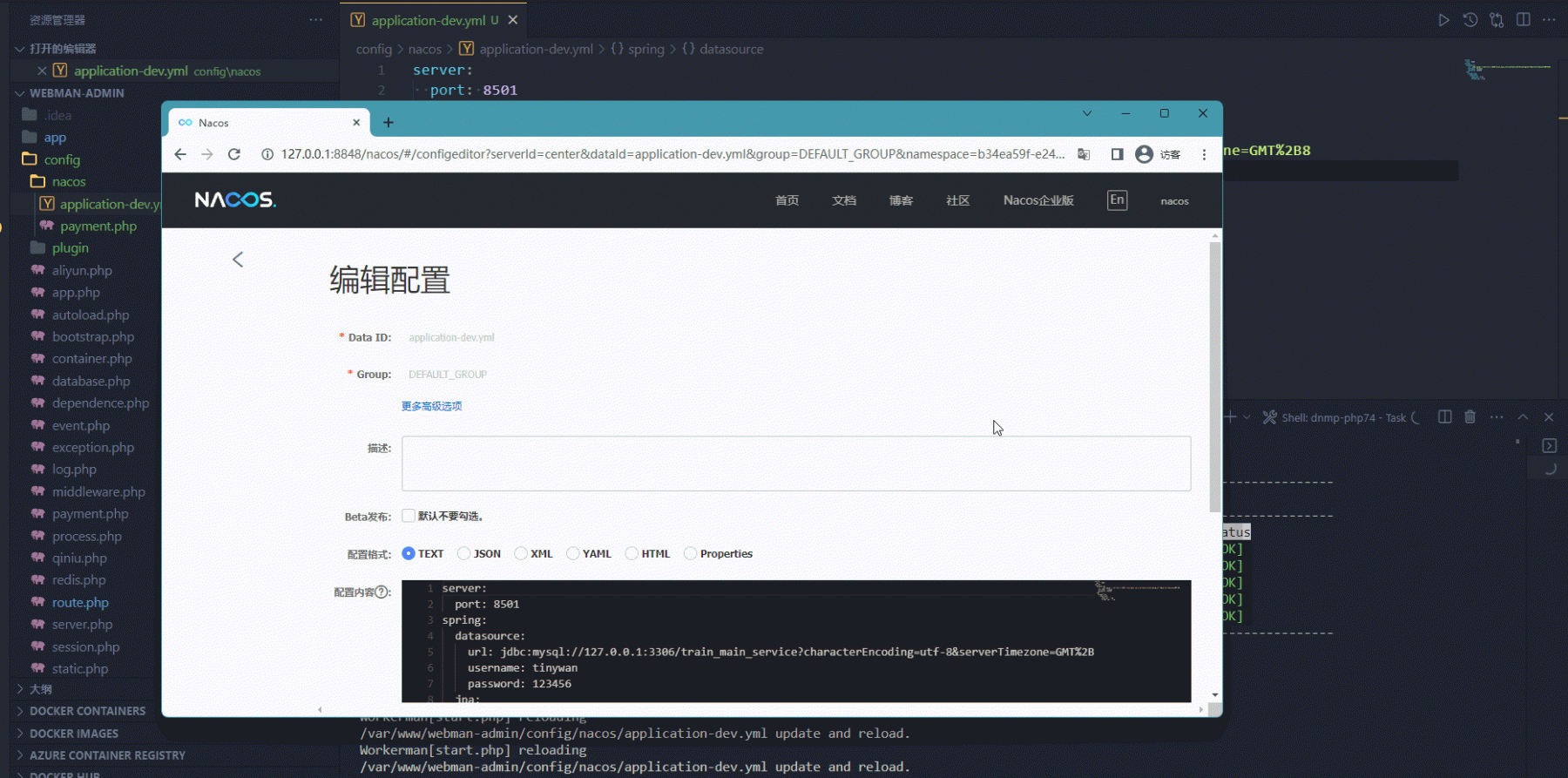Open Nacos企业版 in the top navigation

(1037, 200)
